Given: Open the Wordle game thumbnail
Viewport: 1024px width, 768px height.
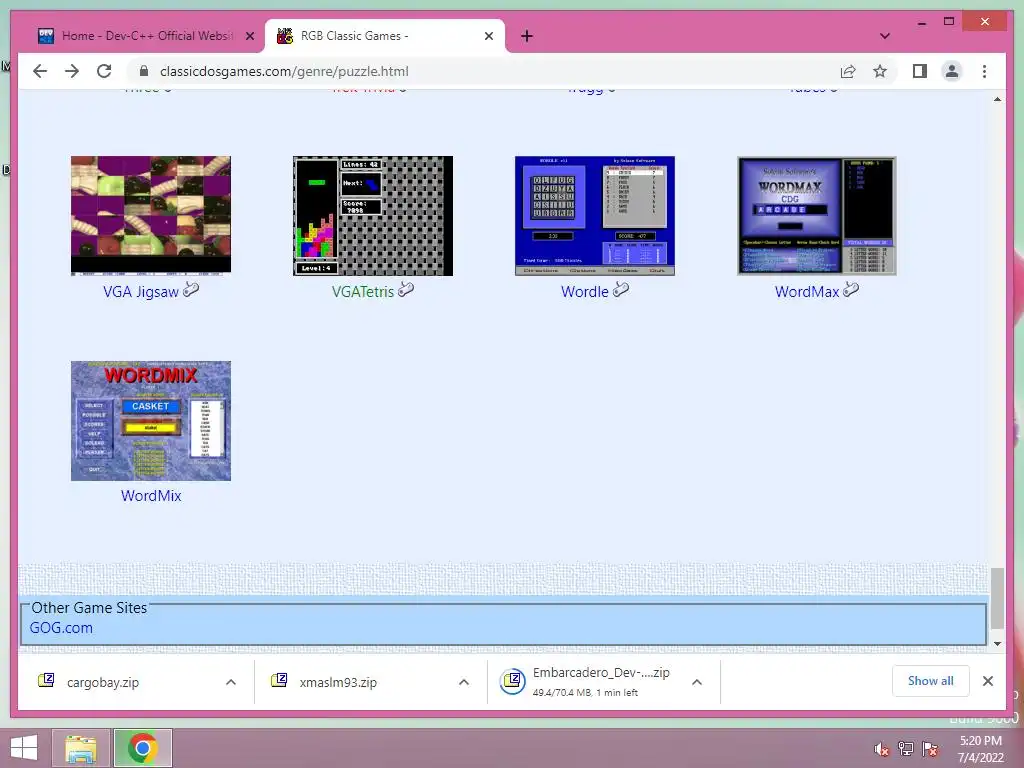Looking at the screenshot, I should click(595, 216).
